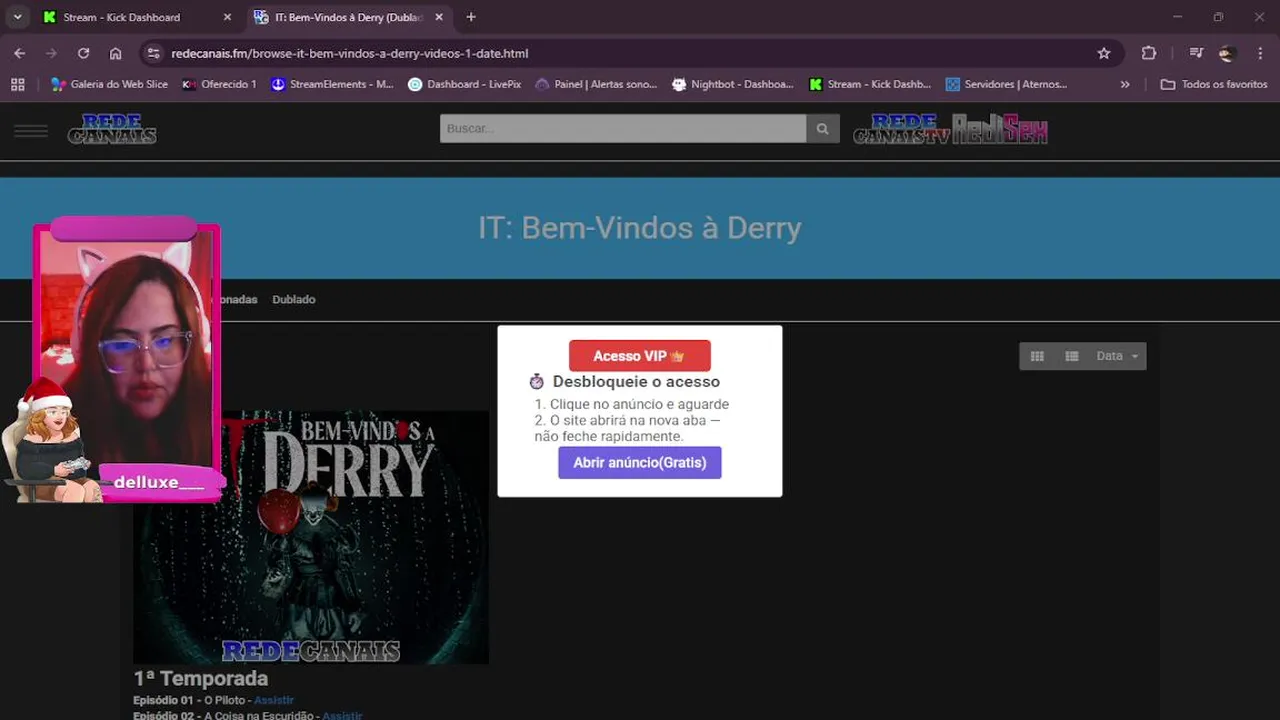
Task: Click the IT: Bem-Vindos à Derry title
Action: 640,228
